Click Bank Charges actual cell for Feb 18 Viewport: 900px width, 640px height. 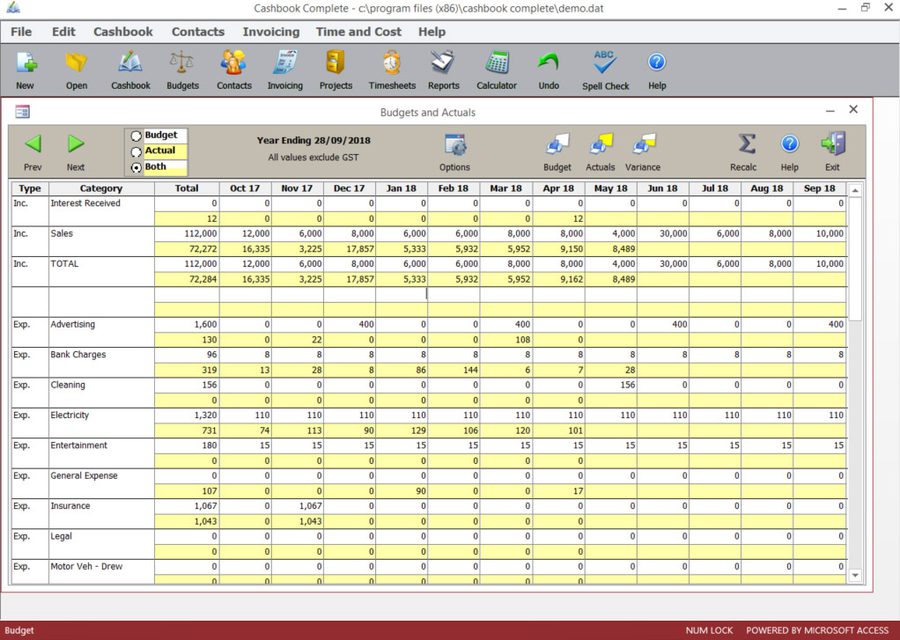(x=453, y=370)
